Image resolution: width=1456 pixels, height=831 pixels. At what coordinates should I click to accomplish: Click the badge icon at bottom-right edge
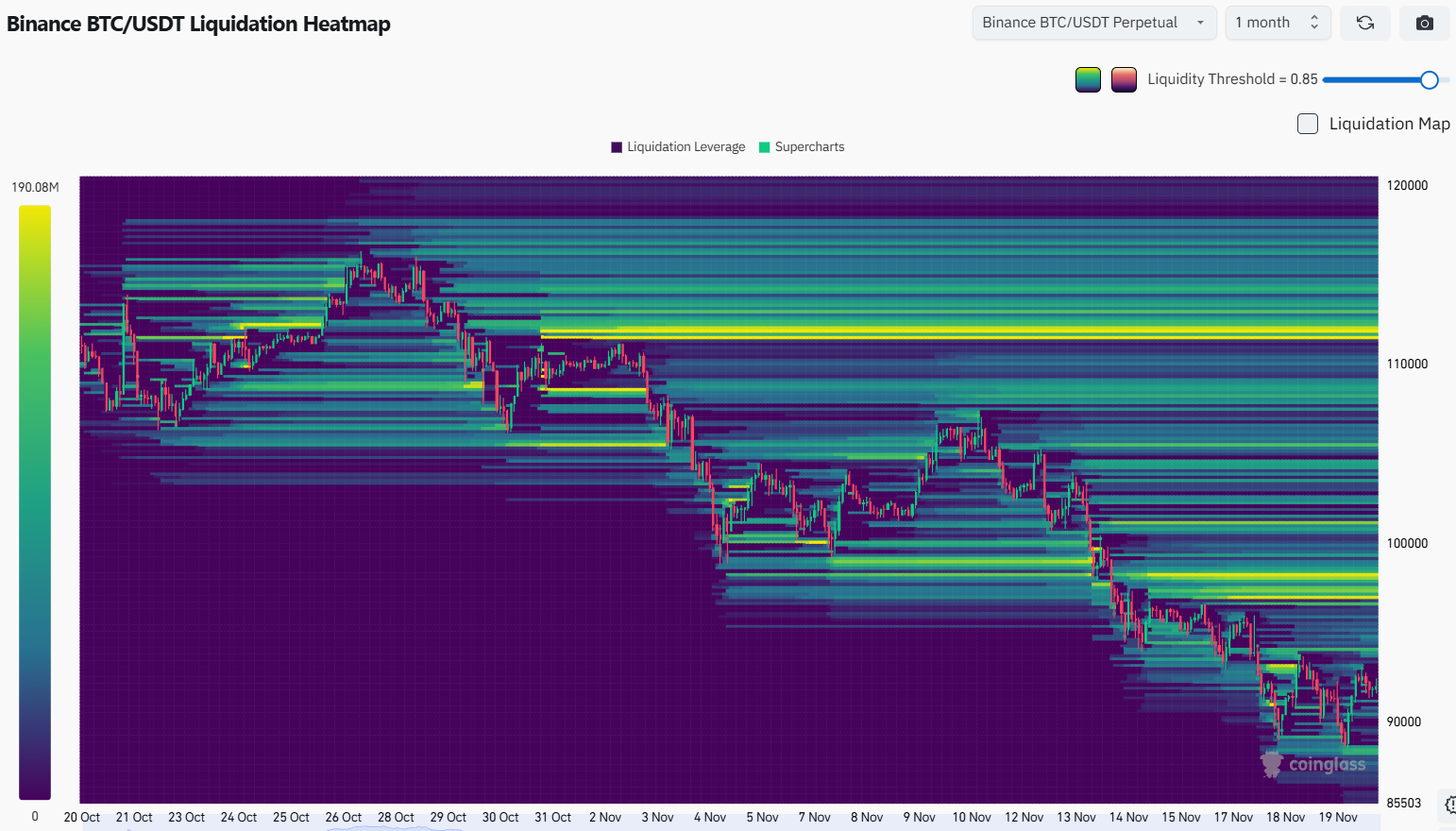coord(1449,805)
